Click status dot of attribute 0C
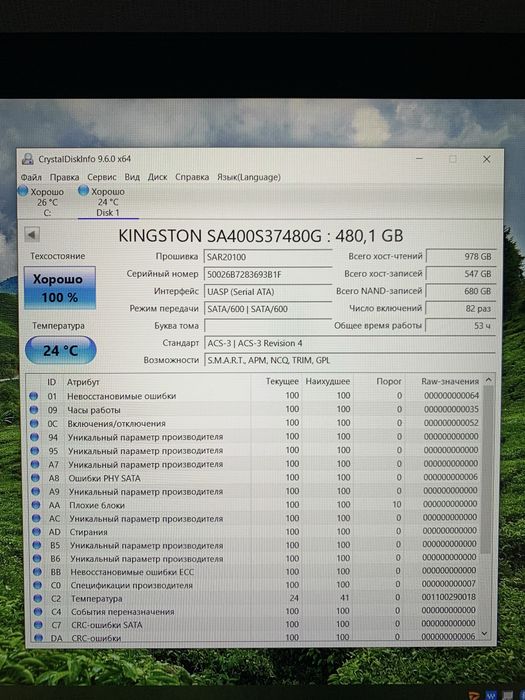This screenshot has height=700, width=525. (x=34, y=423)
